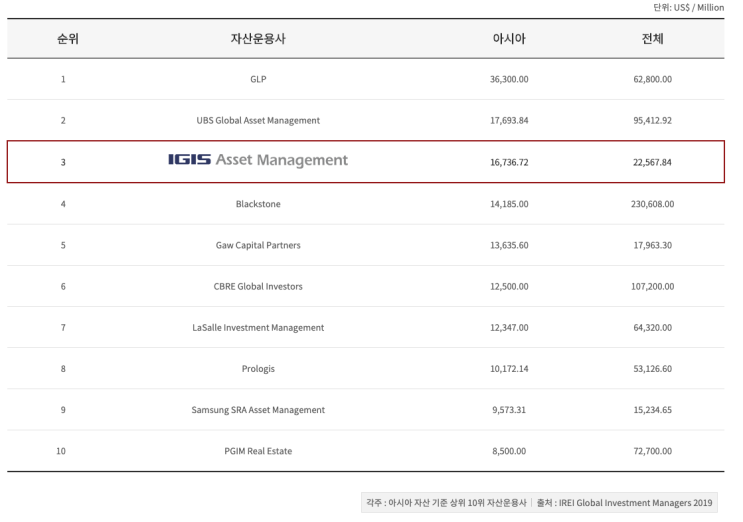Click PGIM Real Estate name
This screenshot has width=743, height=522.
(258, 451)
